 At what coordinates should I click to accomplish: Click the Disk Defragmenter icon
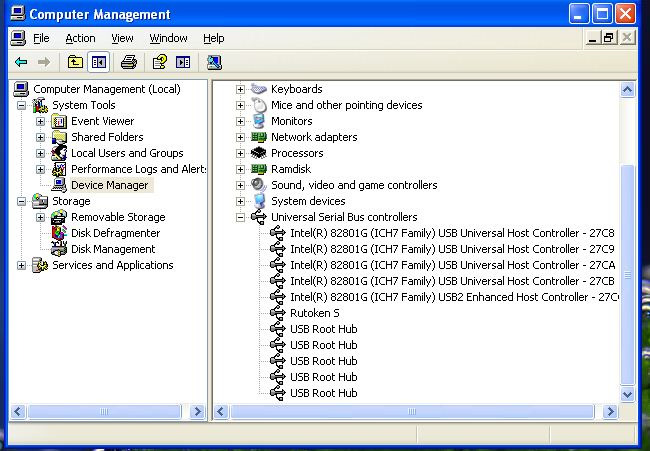(59, 233)
